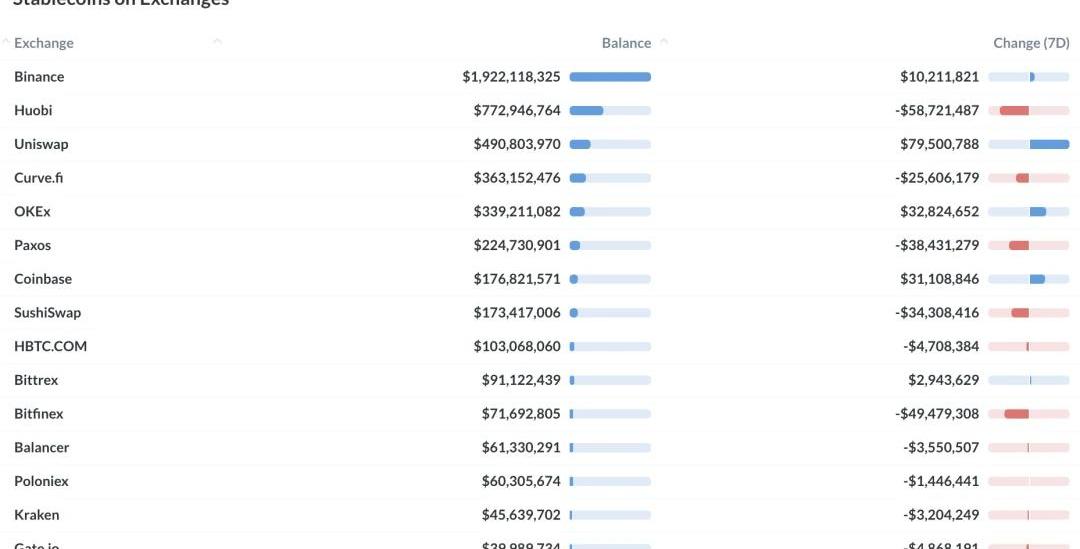Screen dimensions: 1080x549
Task: Sort by the Exchange column header
Action: tap(44, 43)
